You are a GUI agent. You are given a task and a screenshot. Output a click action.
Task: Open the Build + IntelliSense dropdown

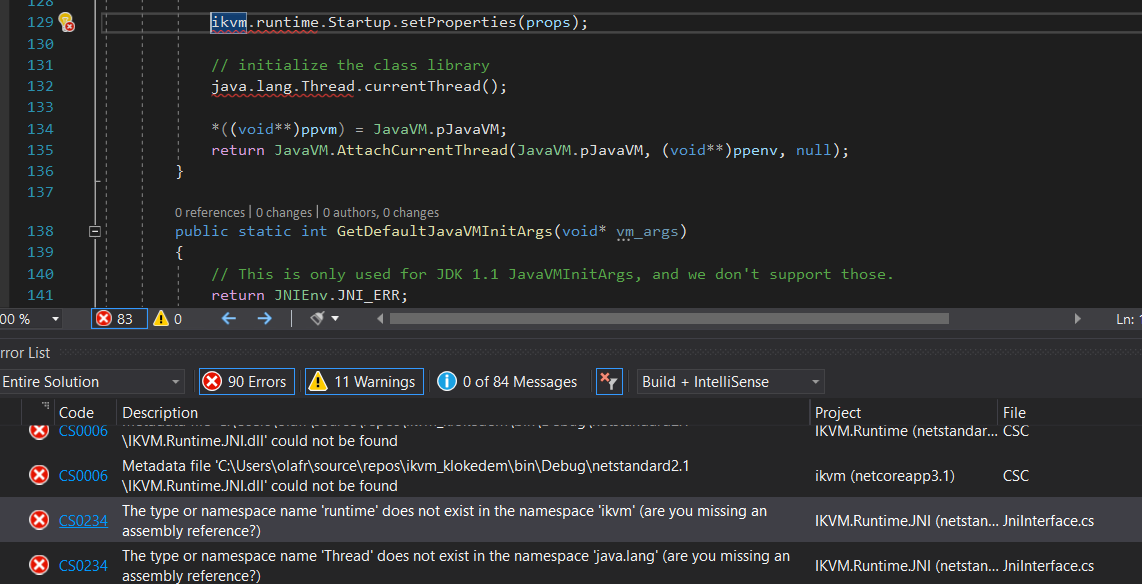(730, 381)
